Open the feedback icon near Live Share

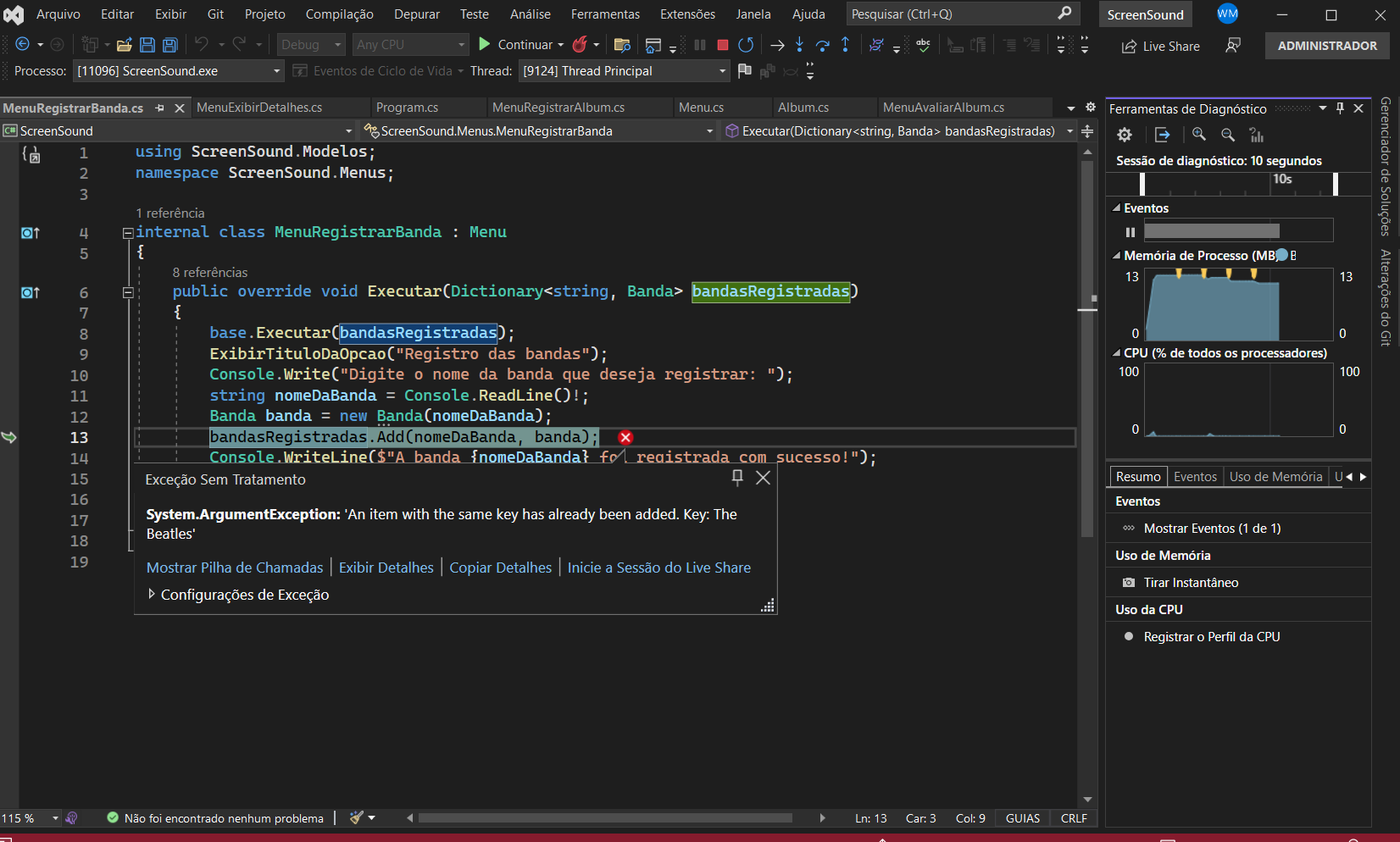tap(1233, 46)
